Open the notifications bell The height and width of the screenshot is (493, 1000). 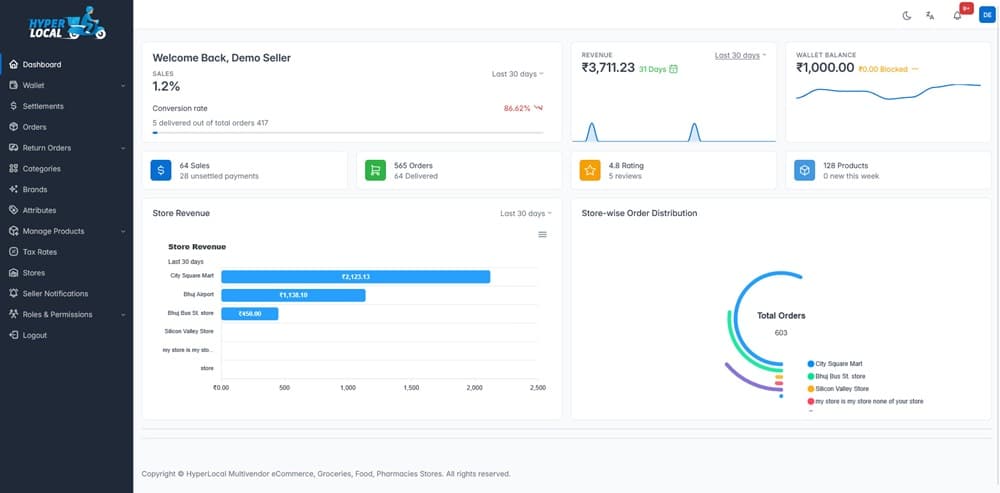(958, 15)
